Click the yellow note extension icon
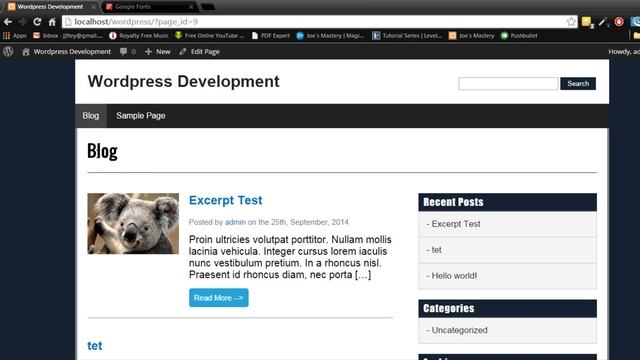 (587, 22)
